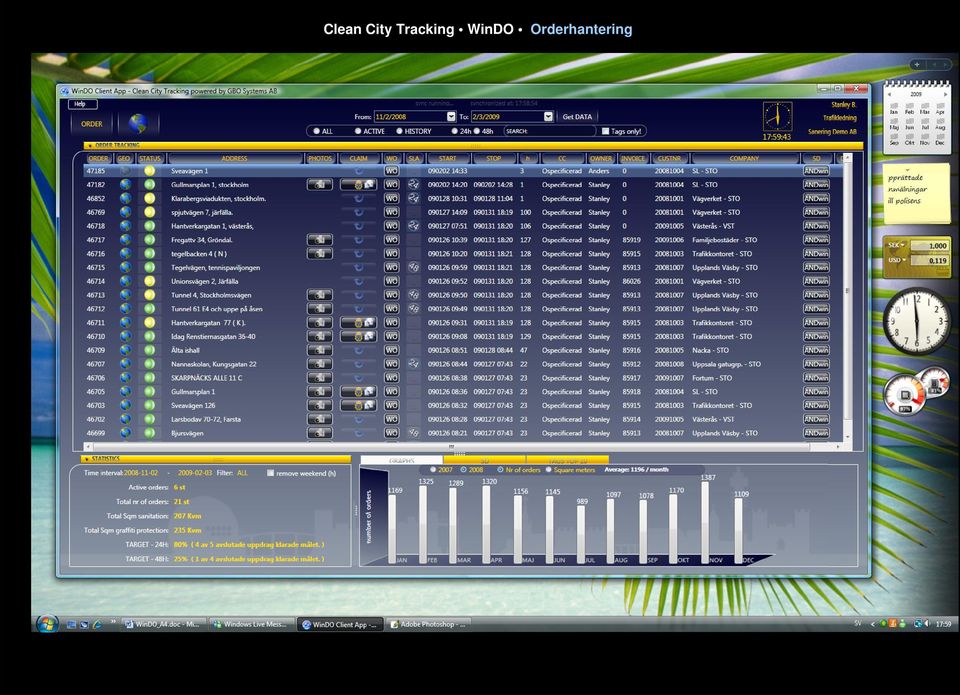Select the ALL filter radio button
960x695 pixels.
[317, 131]
